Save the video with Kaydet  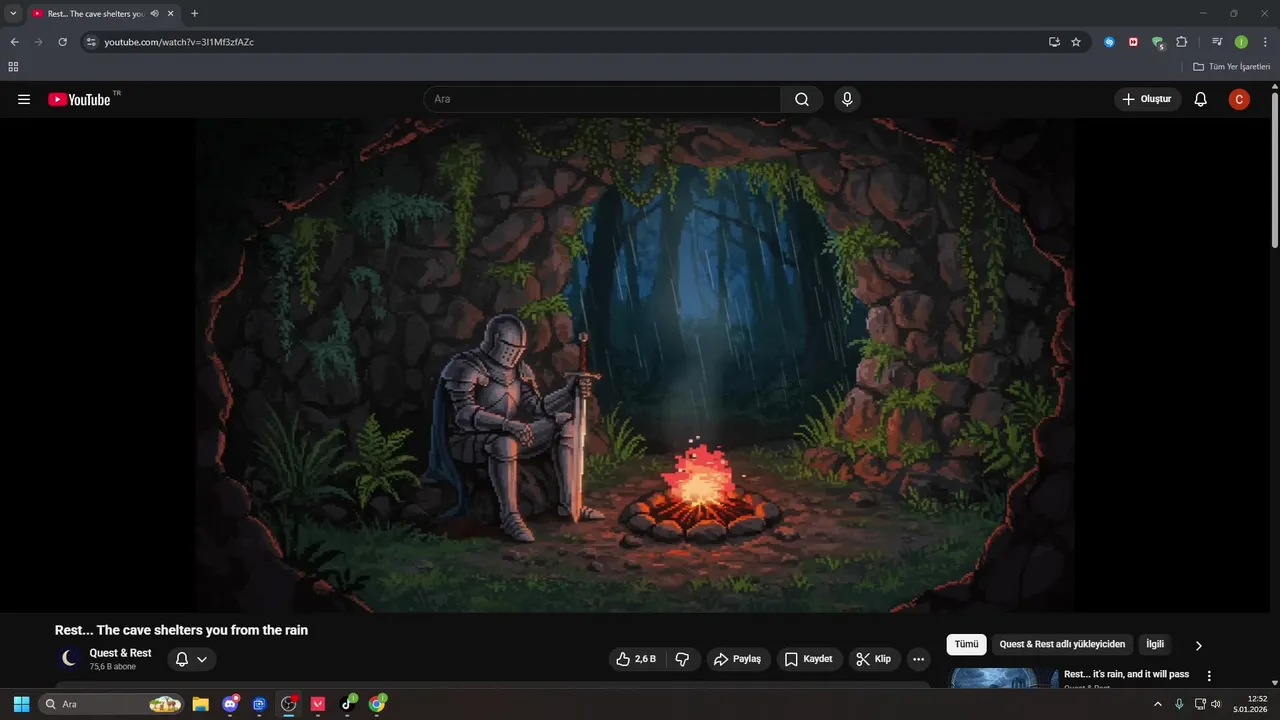coord(809,659)
